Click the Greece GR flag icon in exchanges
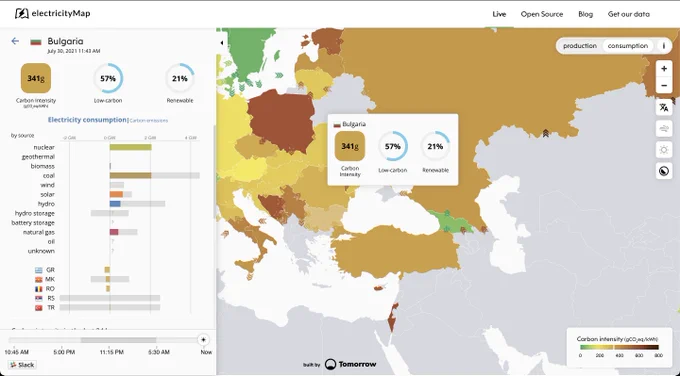The image size is (680, 376). (x=39, y=270)
